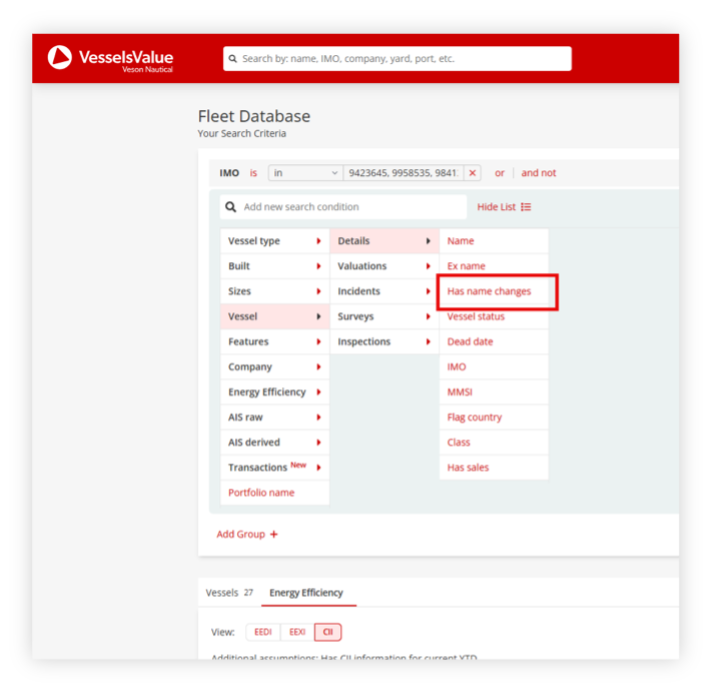This screenshot has width=715, height=693.
Task: Remove IMO filter with red X icon
Action: pos(473,173)
